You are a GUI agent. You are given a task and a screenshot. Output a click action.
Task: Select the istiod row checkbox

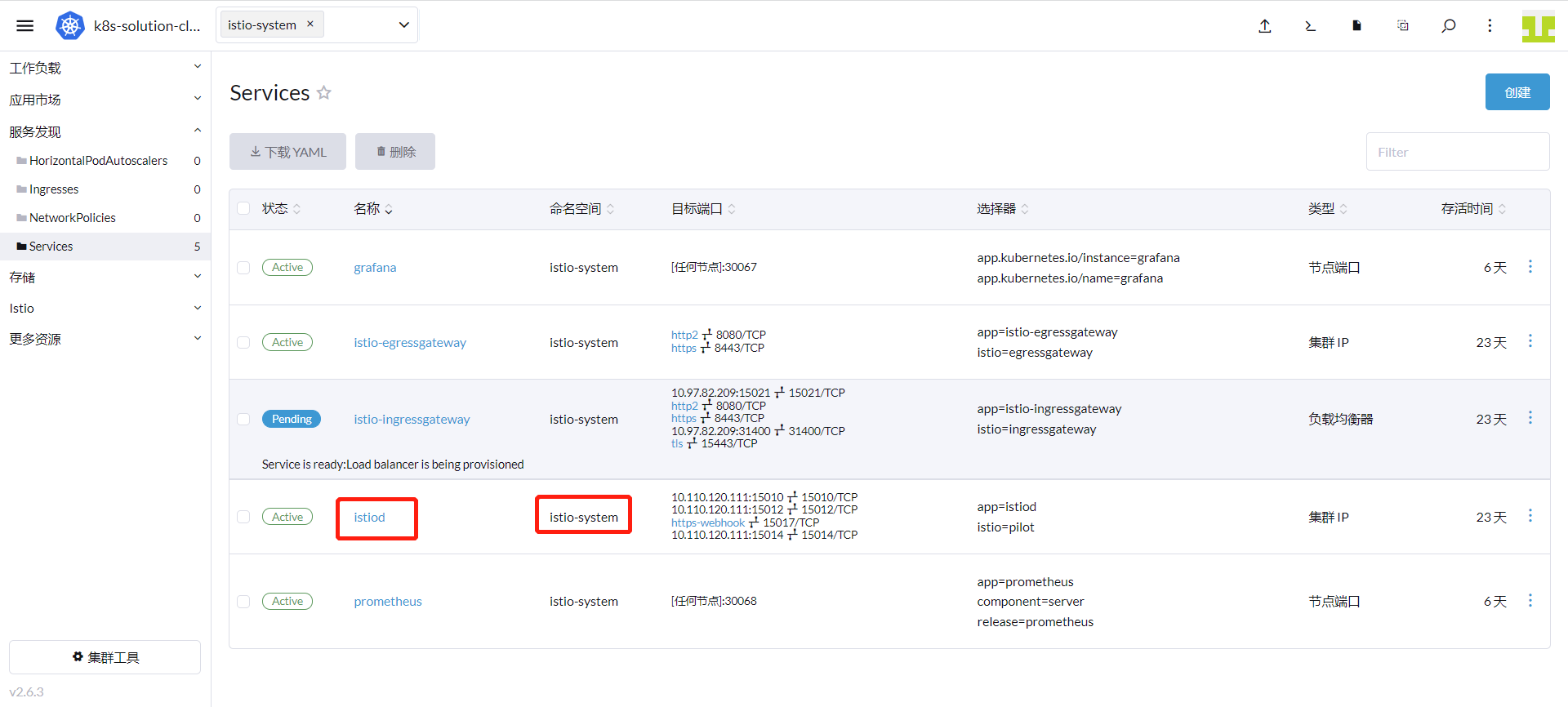pos(243,517)
